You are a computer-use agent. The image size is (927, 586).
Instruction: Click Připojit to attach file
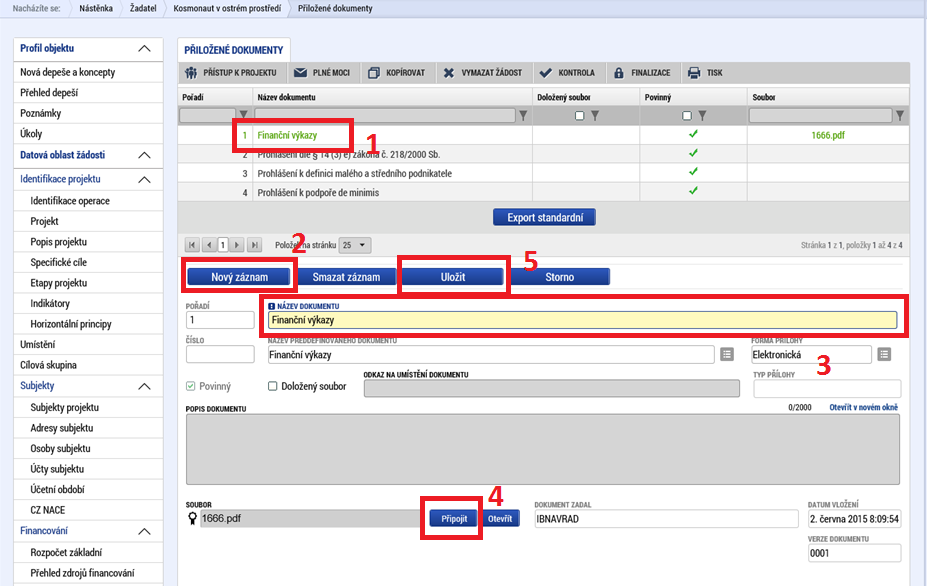pos(454,519)
